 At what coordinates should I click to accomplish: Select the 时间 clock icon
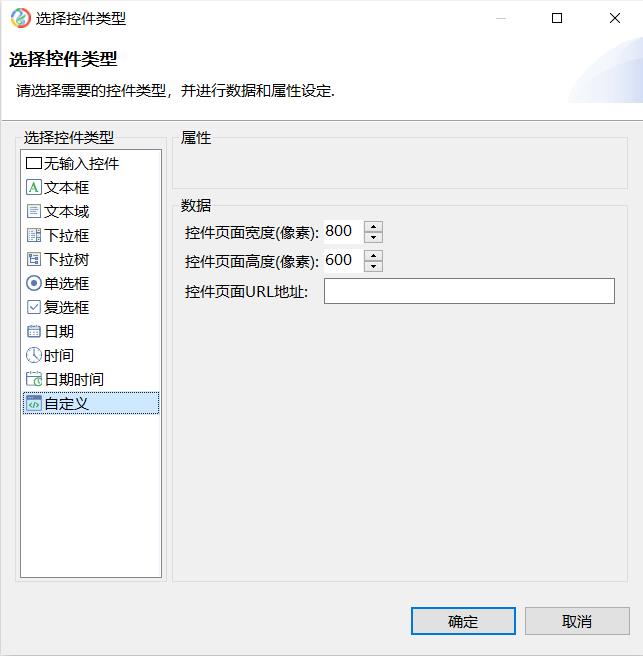[33, 355]
